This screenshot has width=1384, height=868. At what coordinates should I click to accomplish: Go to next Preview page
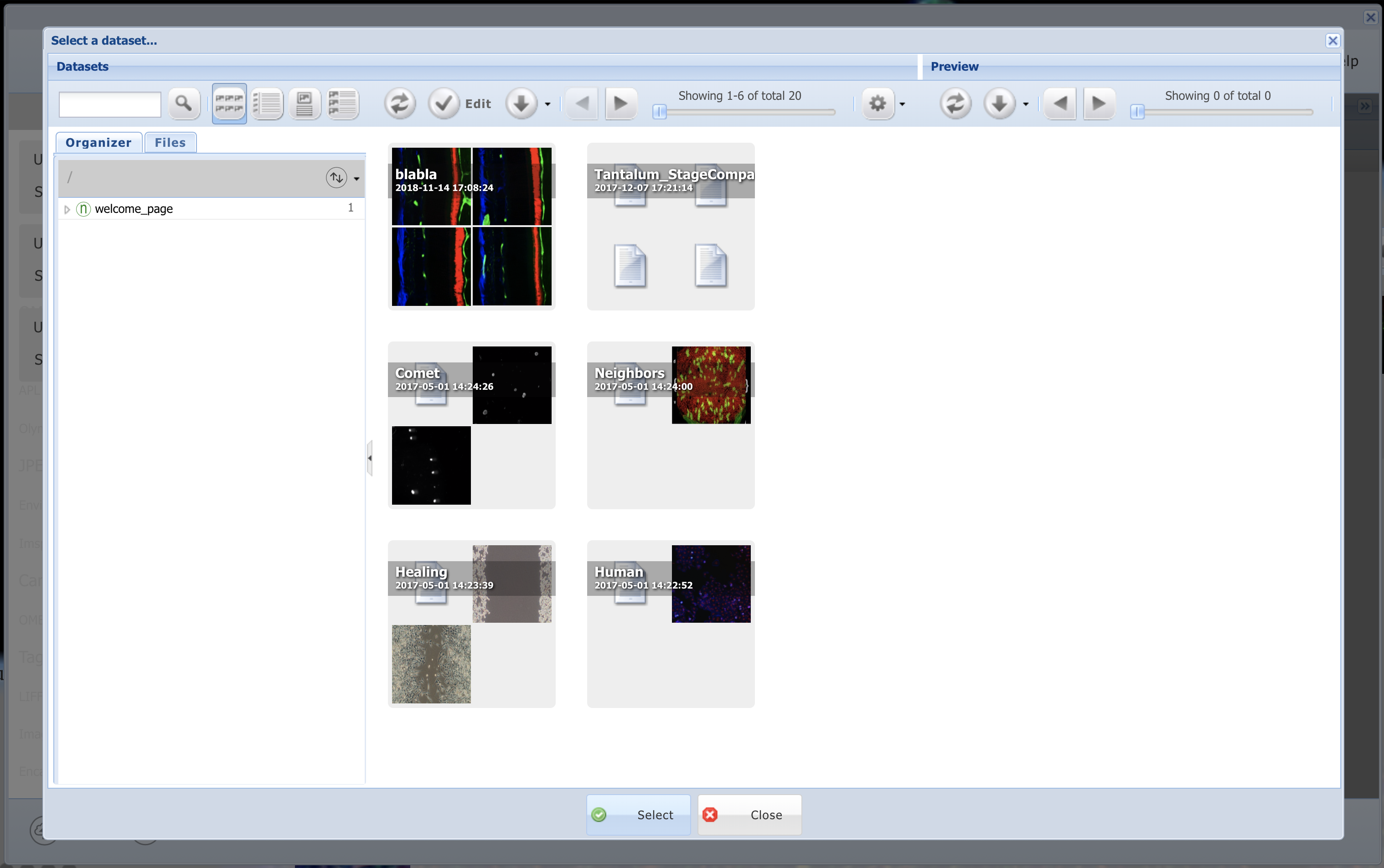coord(1099,104)
